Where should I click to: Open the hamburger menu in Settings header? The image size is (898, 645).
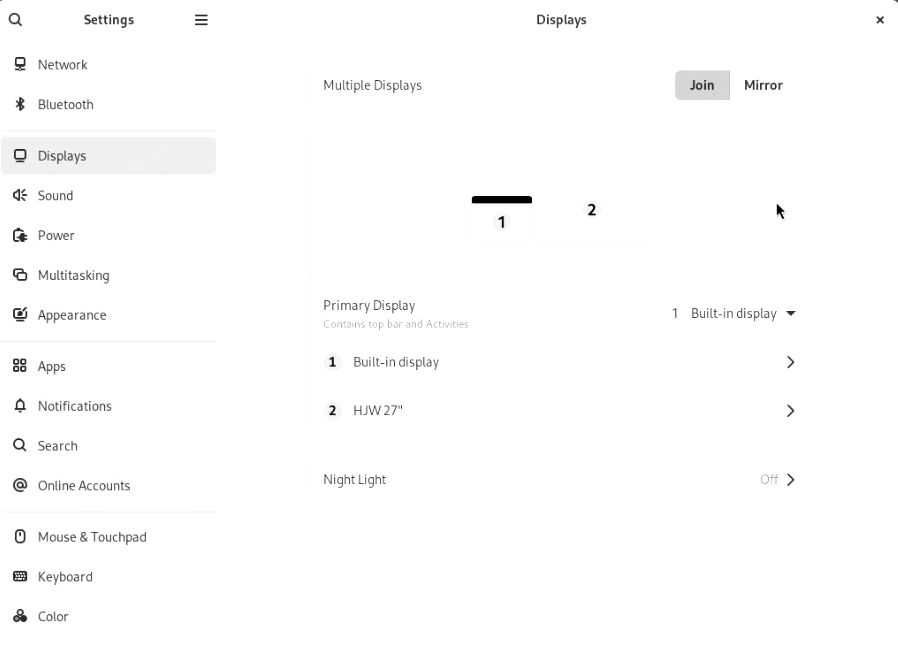pyautogui.click(x=201, y=20)
